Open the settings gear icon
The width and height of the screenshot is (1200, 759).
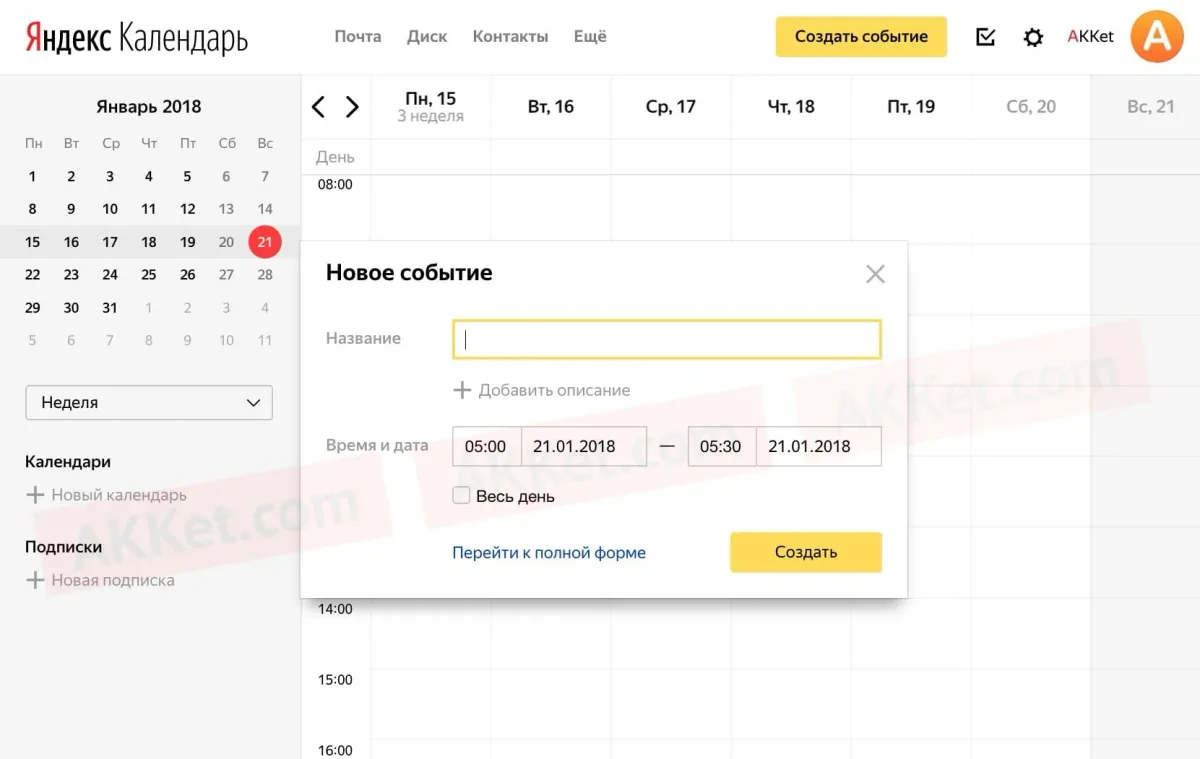[1033, 38]
